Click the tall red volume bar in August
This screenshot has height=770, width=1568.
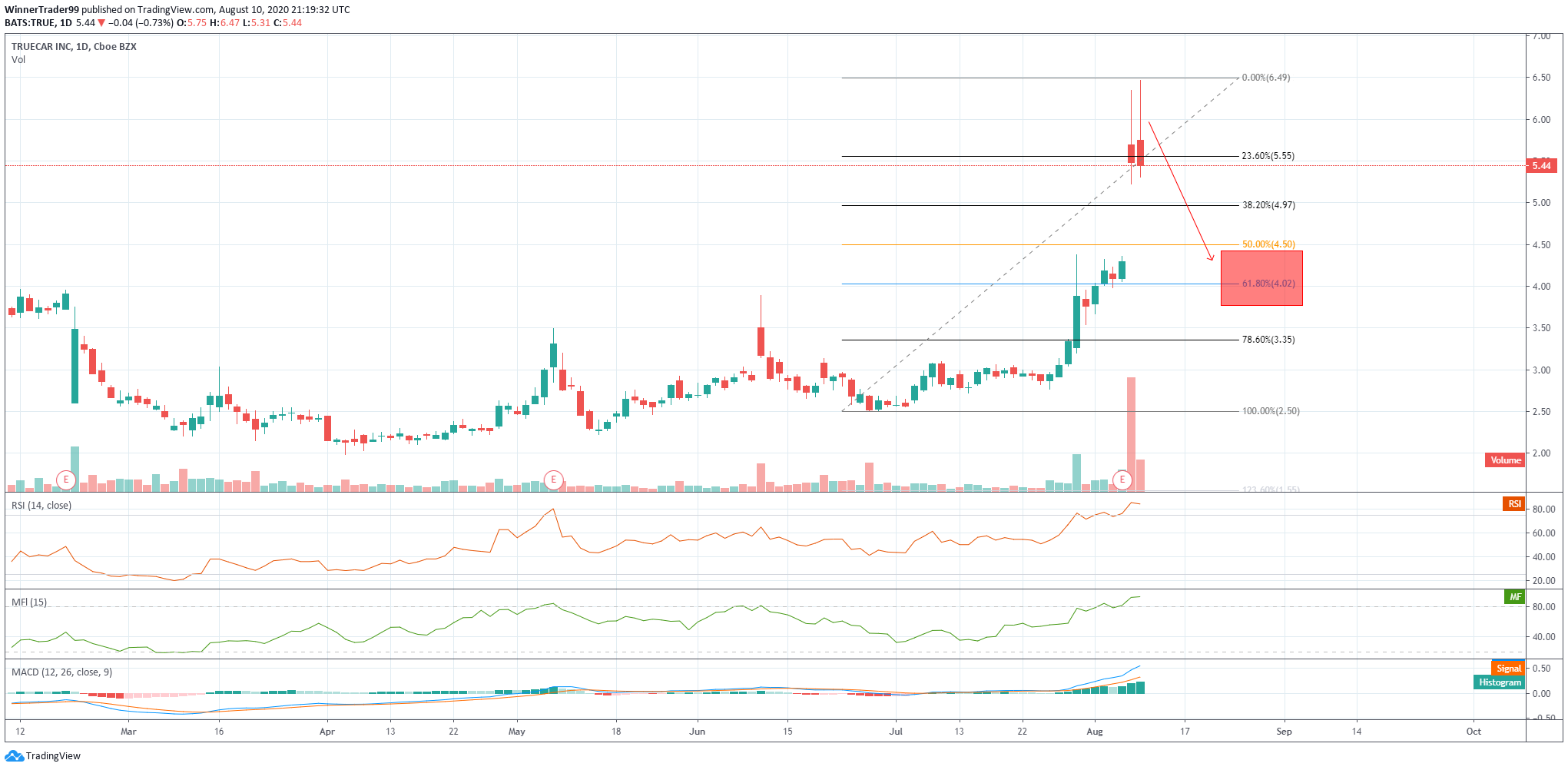pos(1131,434)
